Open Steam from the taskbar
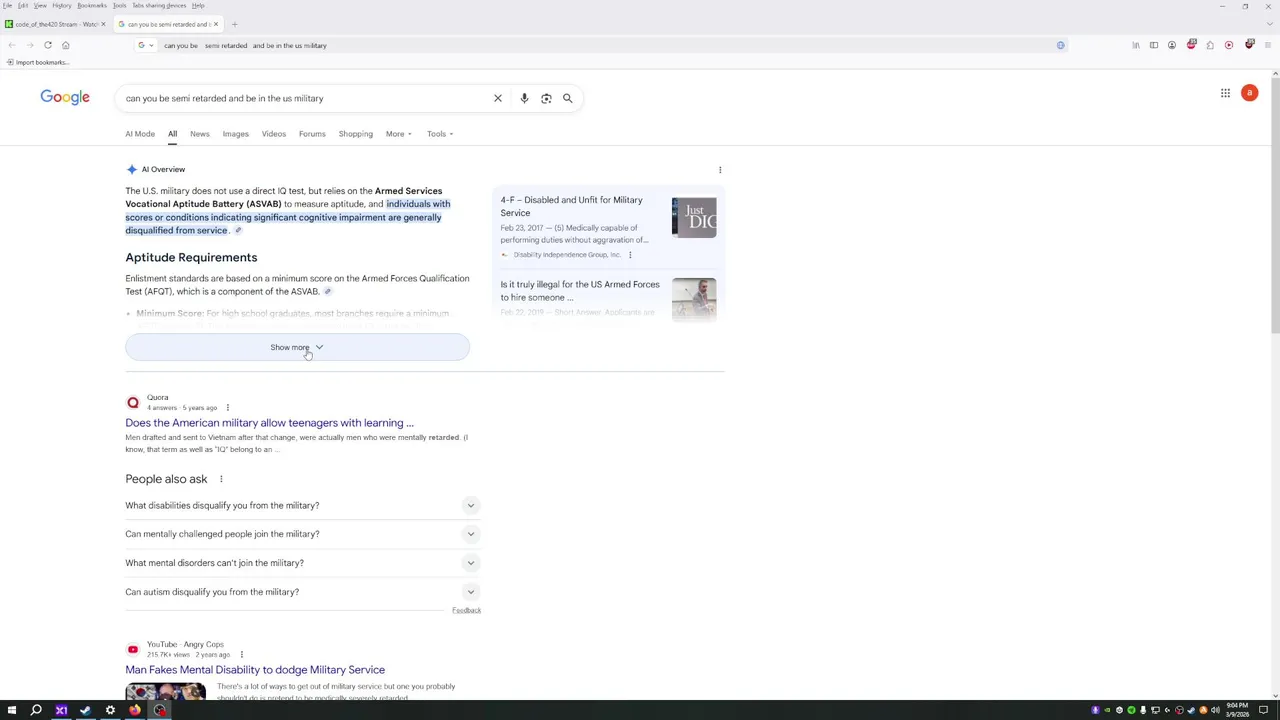The image size is (1280, 720). [85, 710]
